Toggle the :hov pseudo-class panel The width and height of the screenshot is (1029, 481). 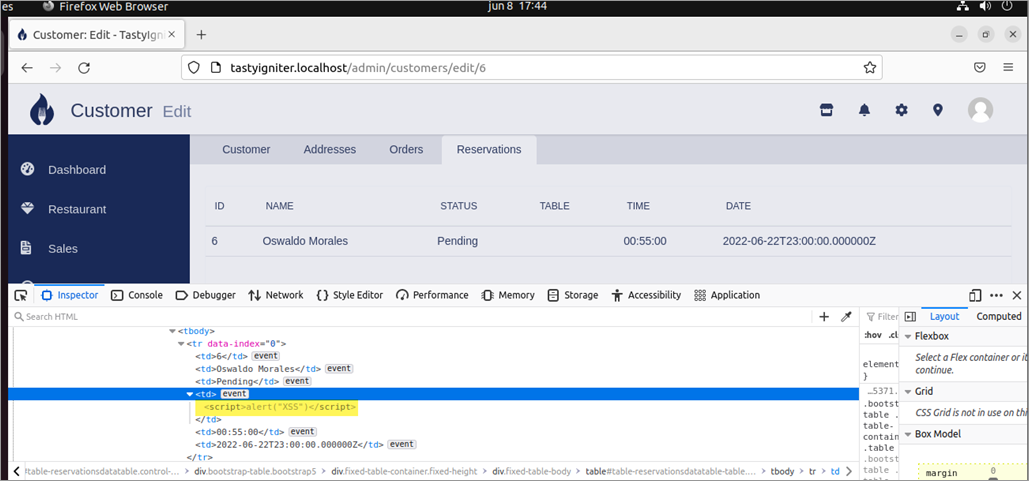[x=873, y=335]
